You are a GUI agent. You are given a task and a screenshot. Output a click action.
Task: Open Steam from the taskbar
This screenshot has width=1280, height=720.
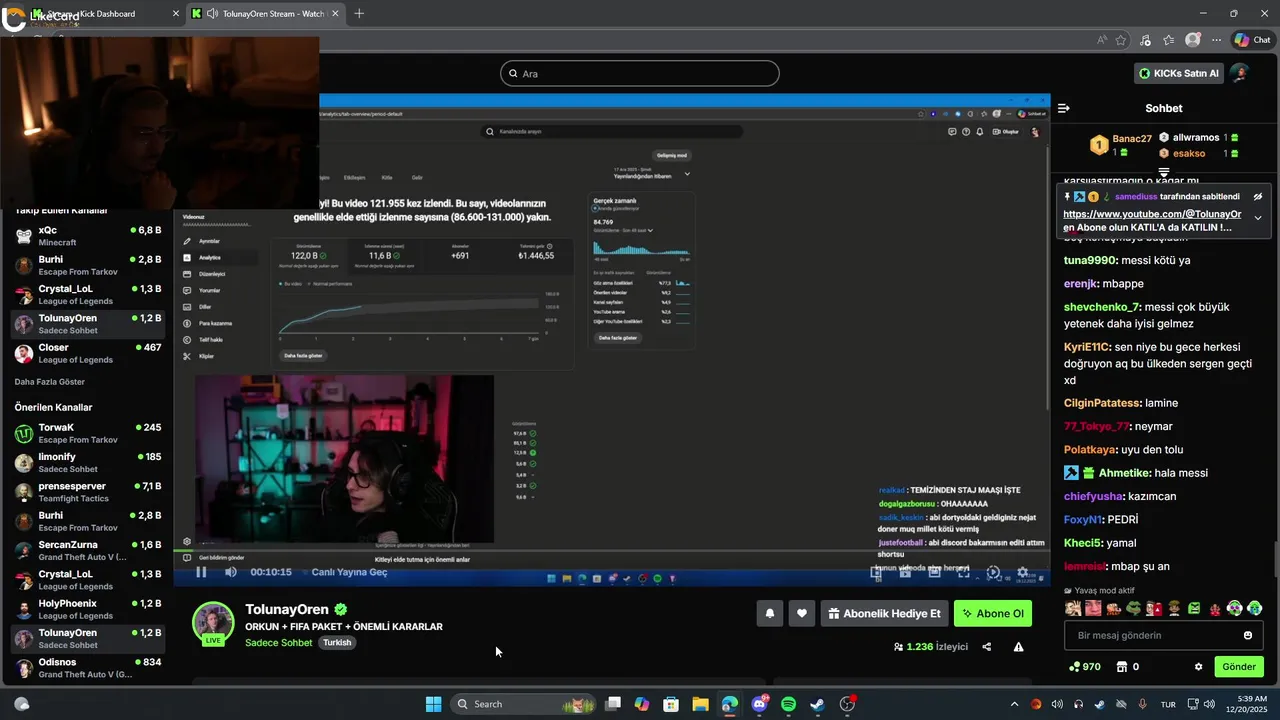coord(817,704)
